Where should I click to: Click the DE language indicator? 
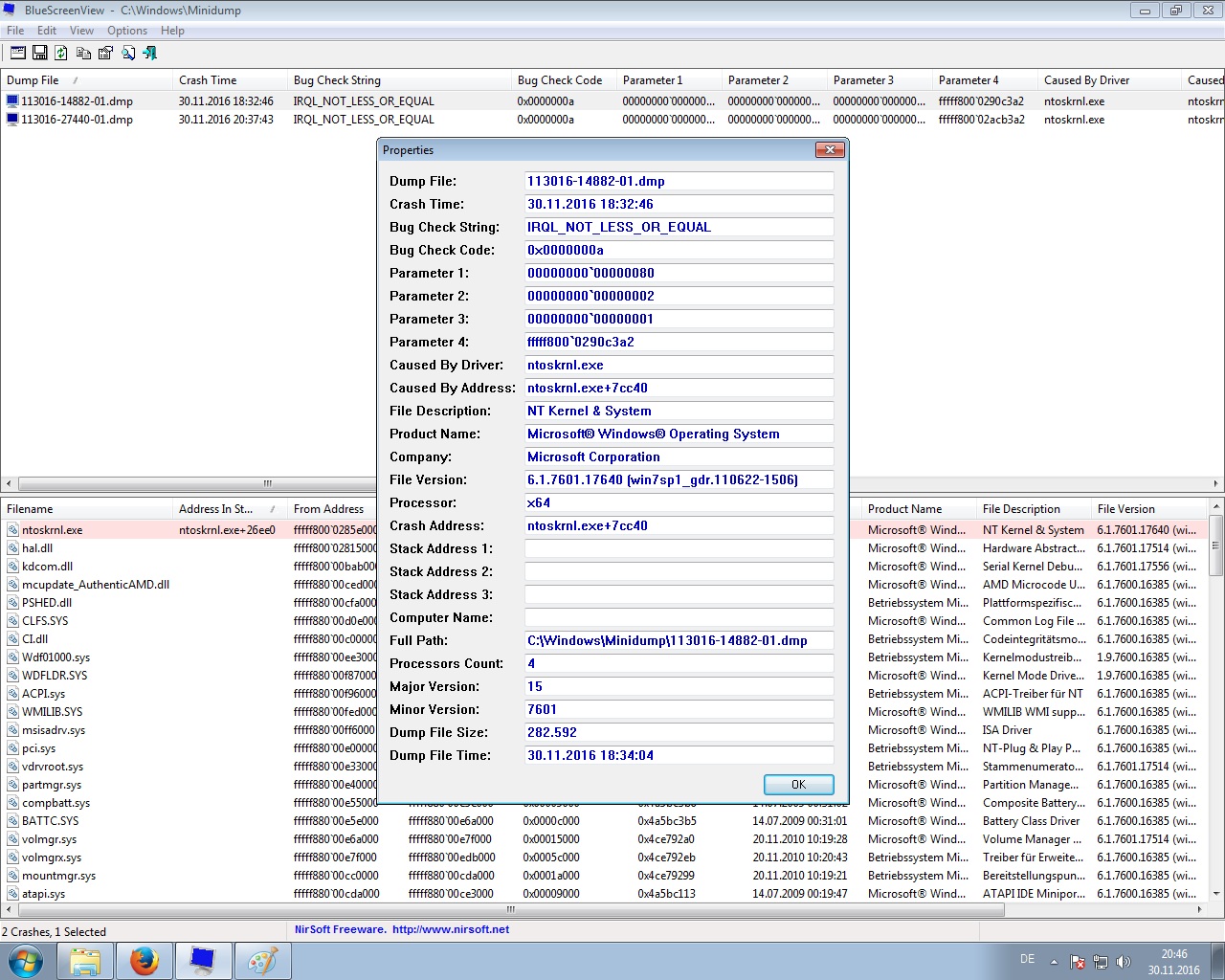click(1027, 959)
